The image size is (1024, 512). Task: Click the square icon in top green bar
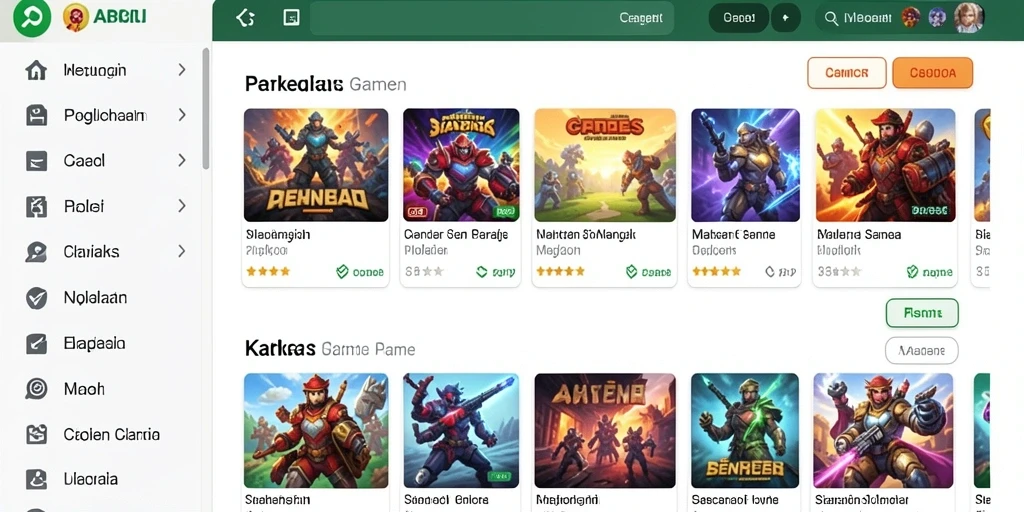tap(291, 18)
